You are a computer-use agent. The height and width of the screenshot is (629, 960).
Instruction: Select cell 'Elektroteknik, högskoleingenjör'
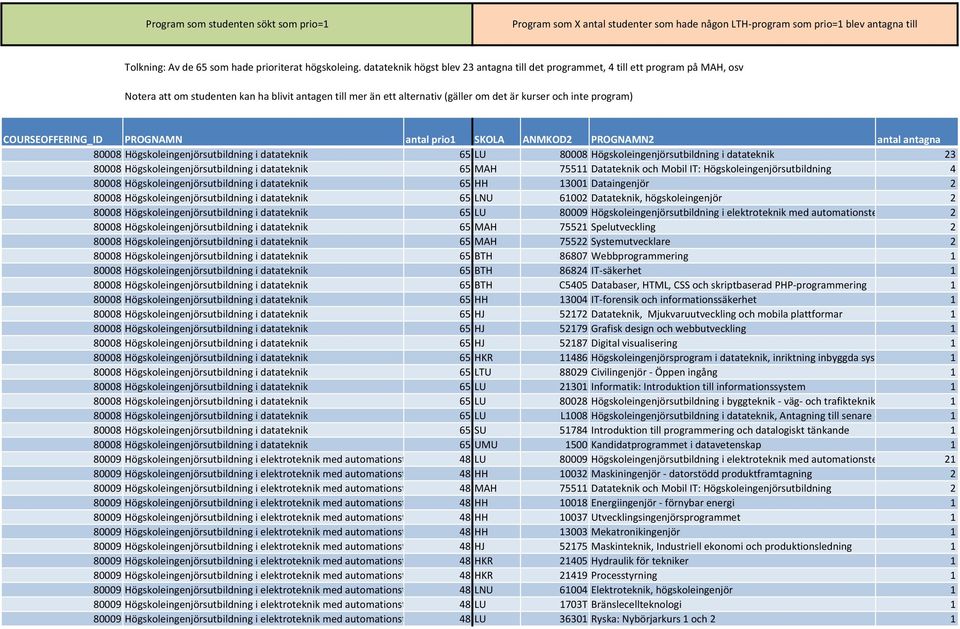coord(732,590)
